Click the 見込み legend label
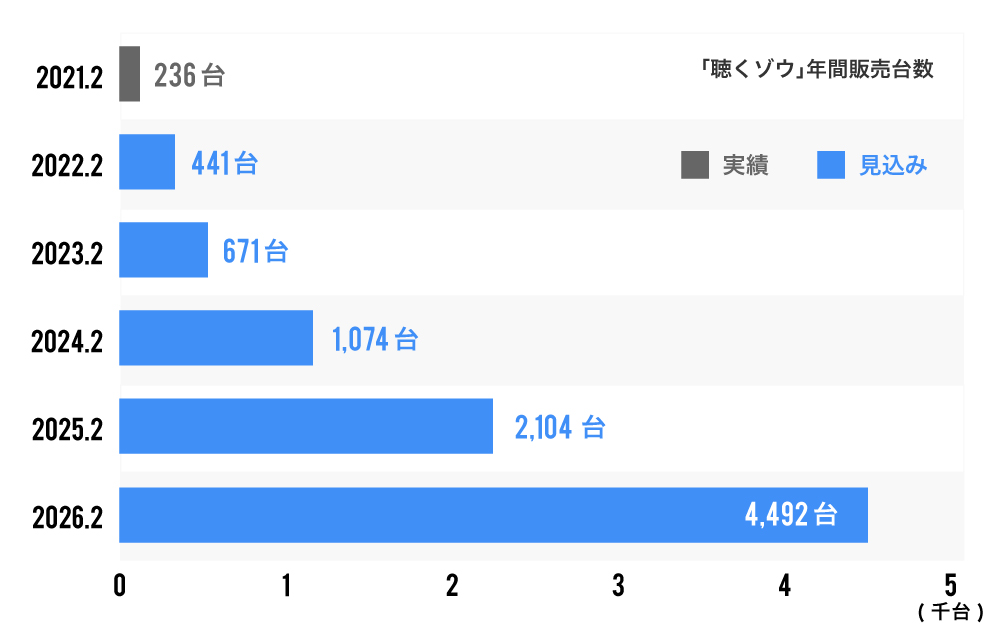Viewport: 1000px width, 635px height. point(893,166)
